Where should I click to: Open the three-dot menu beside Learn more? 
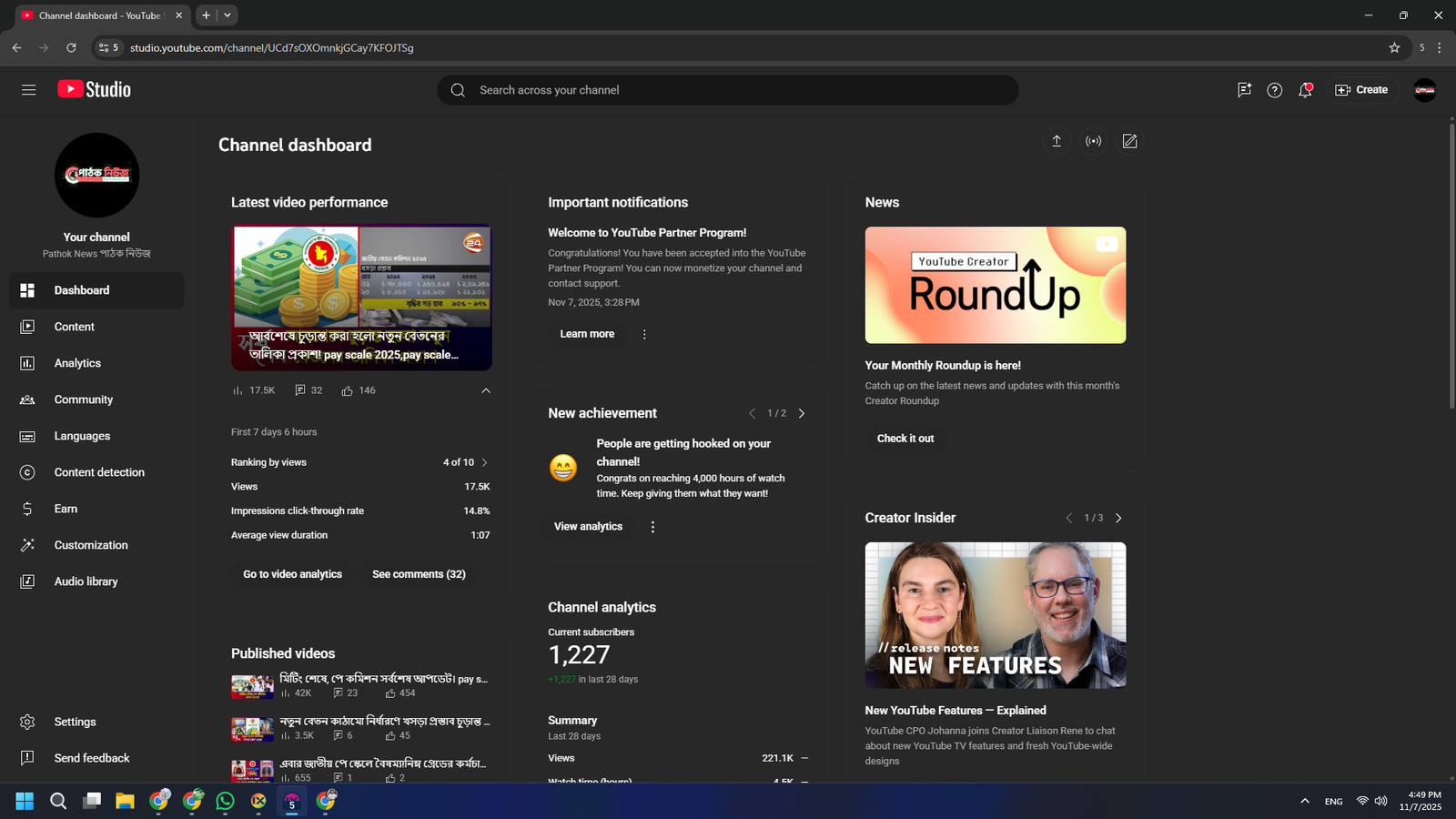[644, 334]
